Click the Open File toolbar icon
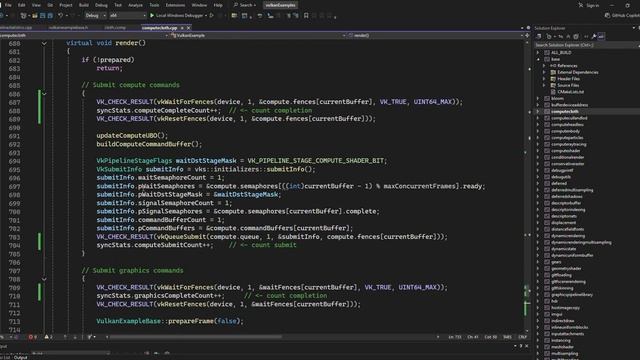 pos(35,16)
